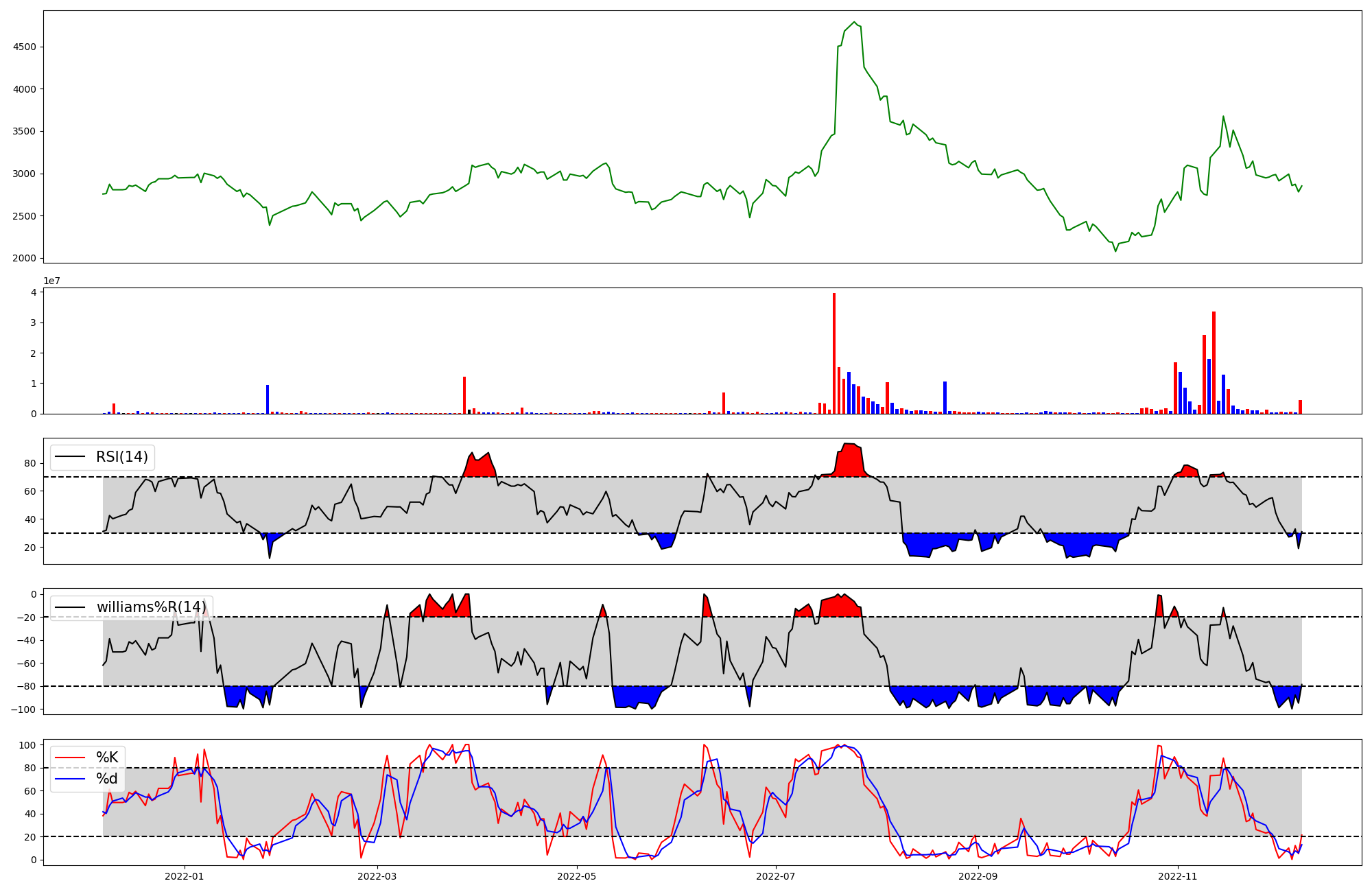The image size is (1372, 892).
Task: Click the tallest red volume bar in November
Action: point(1214,362)
